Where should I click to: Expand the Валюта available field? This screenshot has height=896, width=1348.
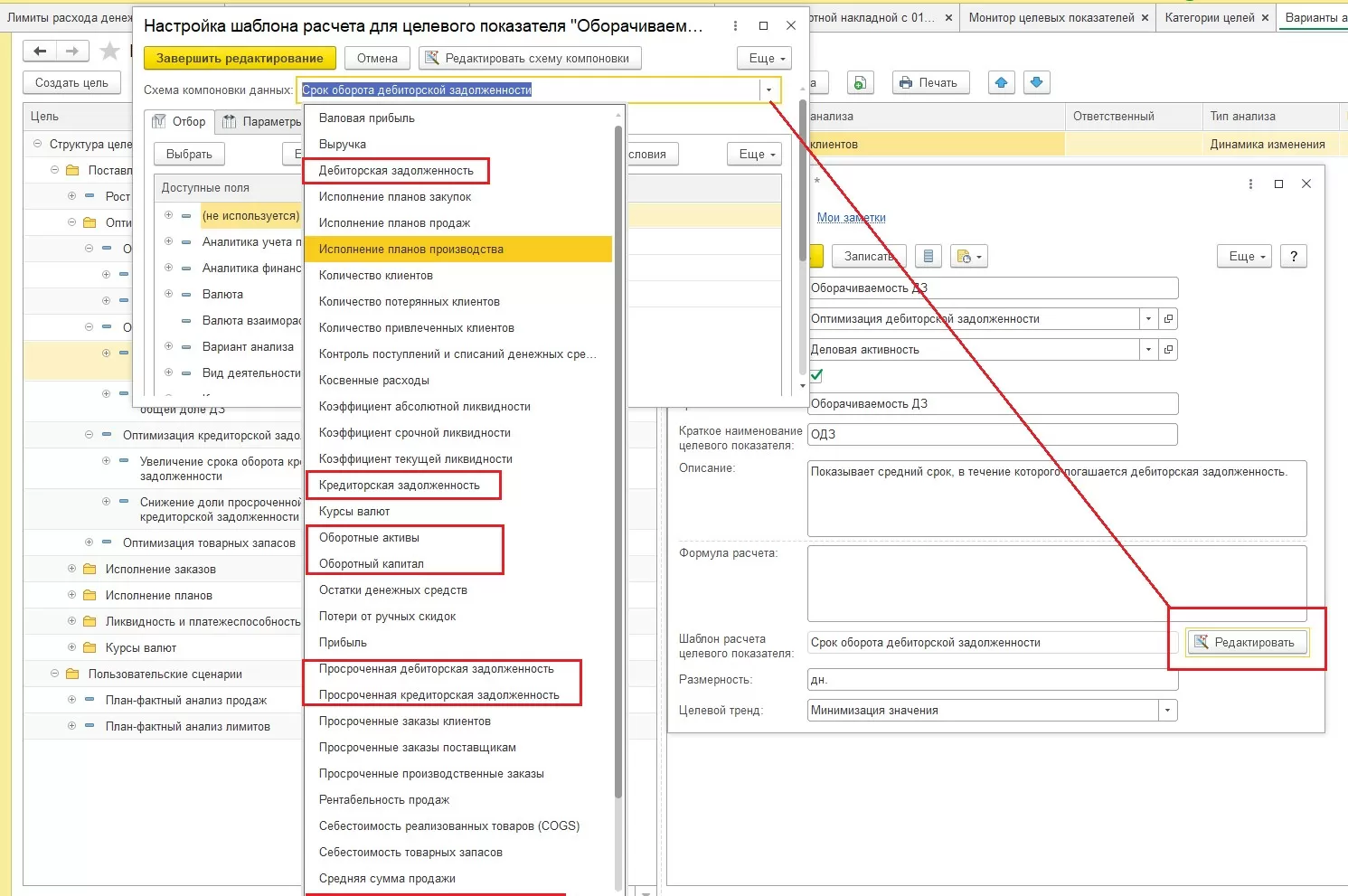click(168, 295)
